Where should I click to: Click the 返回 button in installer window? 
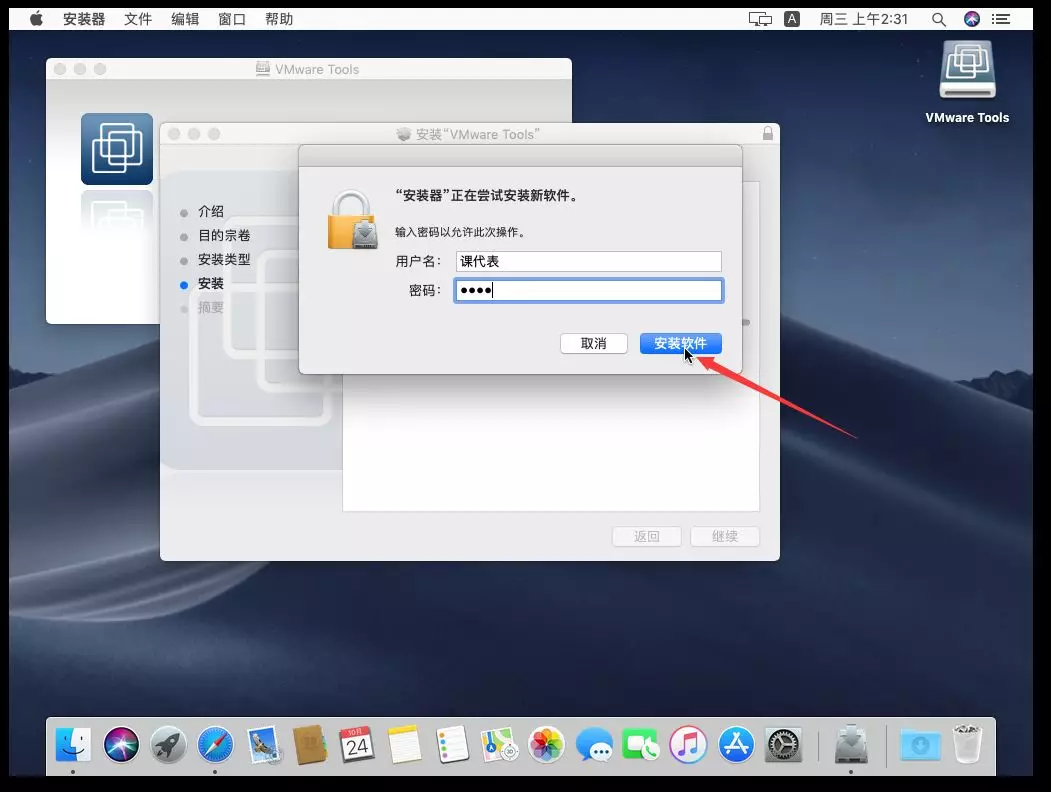coord(646,536)
